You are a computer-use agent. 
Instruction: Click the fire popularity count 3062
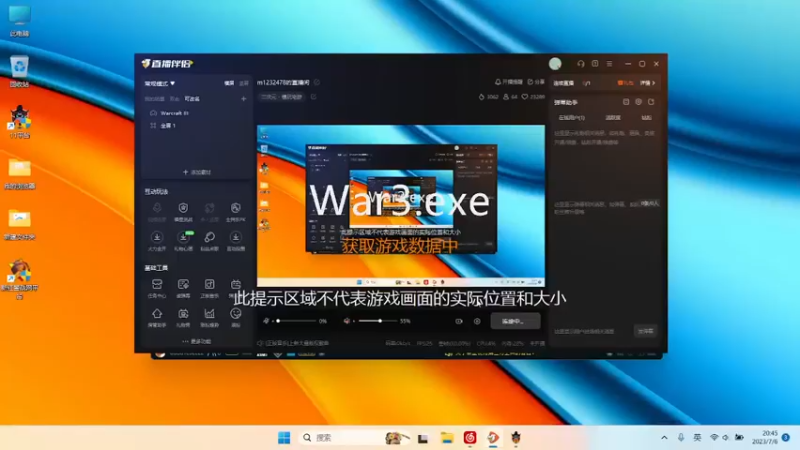coord(488,96)
